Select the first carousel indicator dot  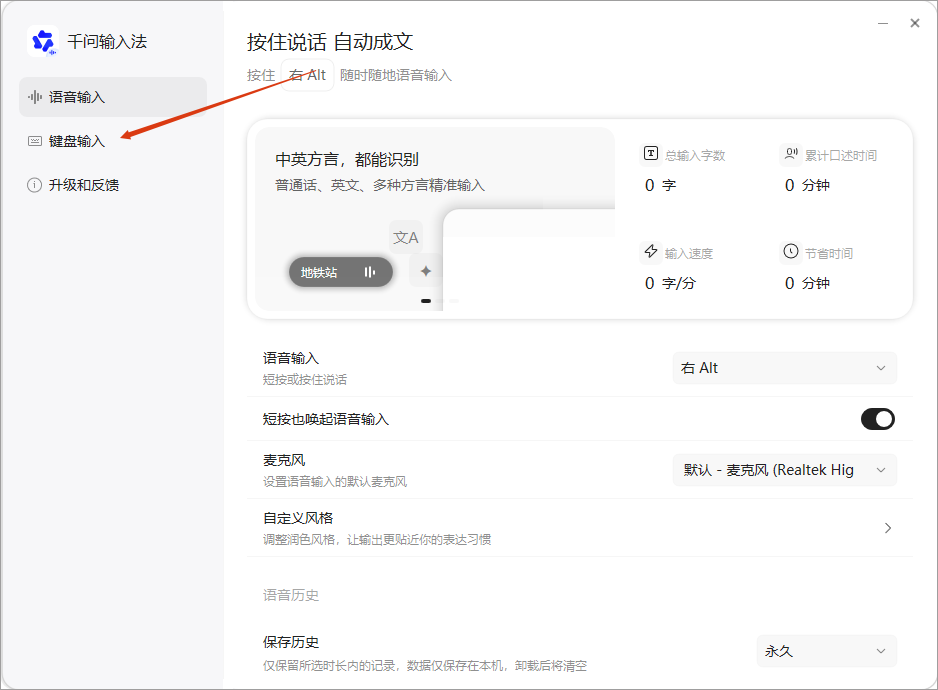pyautogui.click(x=426, y=301)
